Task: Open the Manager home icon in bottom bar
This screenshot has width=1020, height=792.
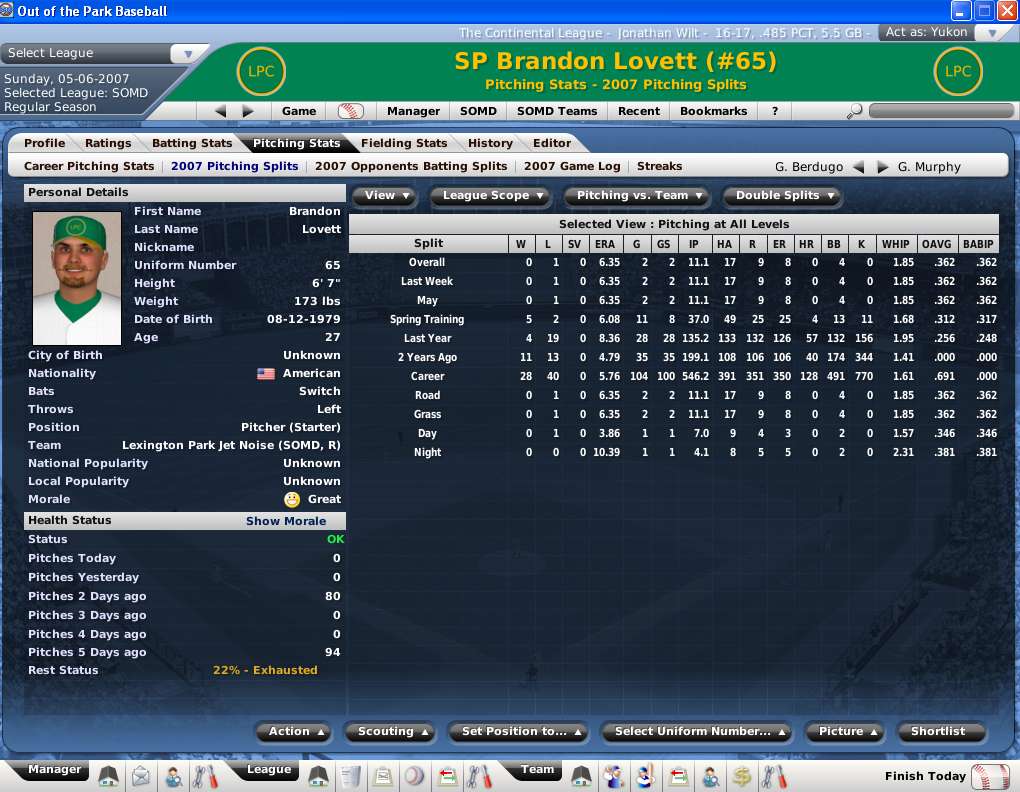Action: (x=109, y=776)
